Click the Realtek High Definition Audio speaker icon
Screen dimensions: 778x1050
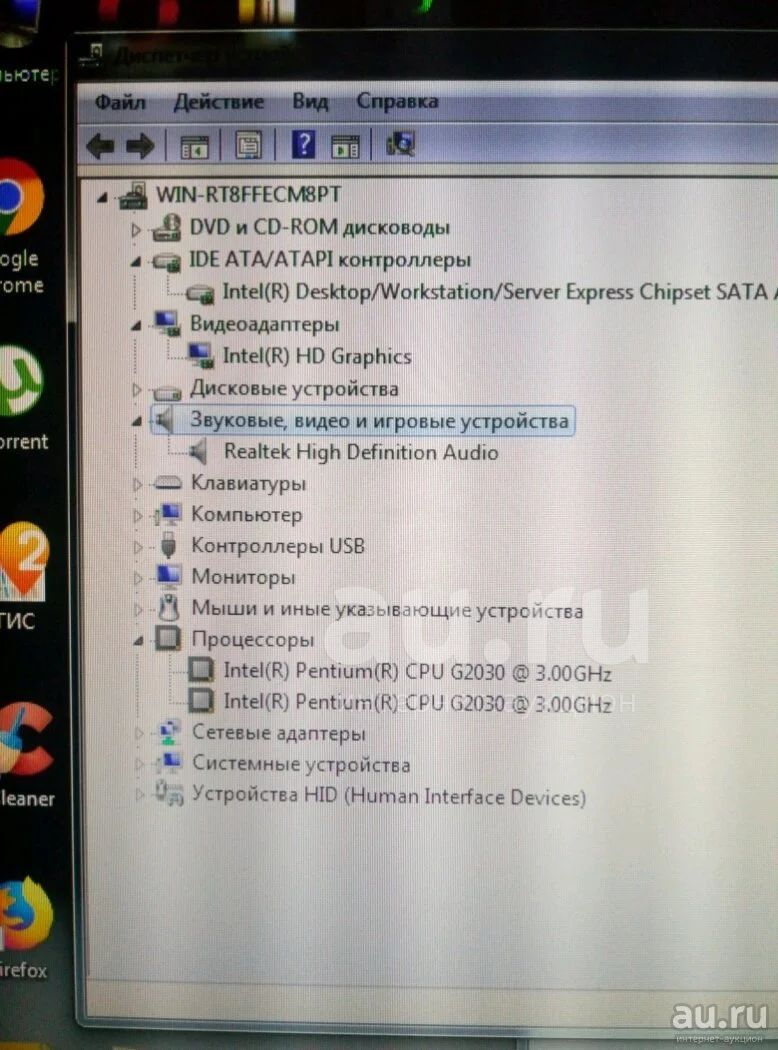coord(198,452)
